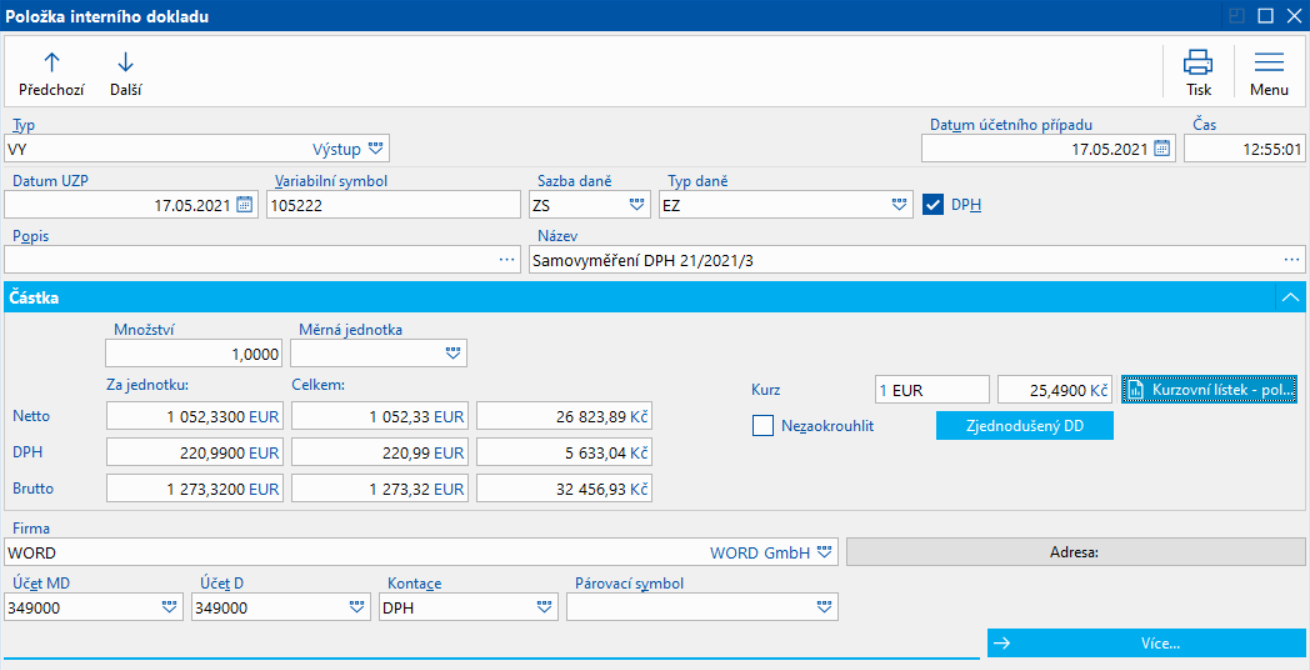
Task: Open the hamburger Menu icon
Action: [x=1269, y=62]
